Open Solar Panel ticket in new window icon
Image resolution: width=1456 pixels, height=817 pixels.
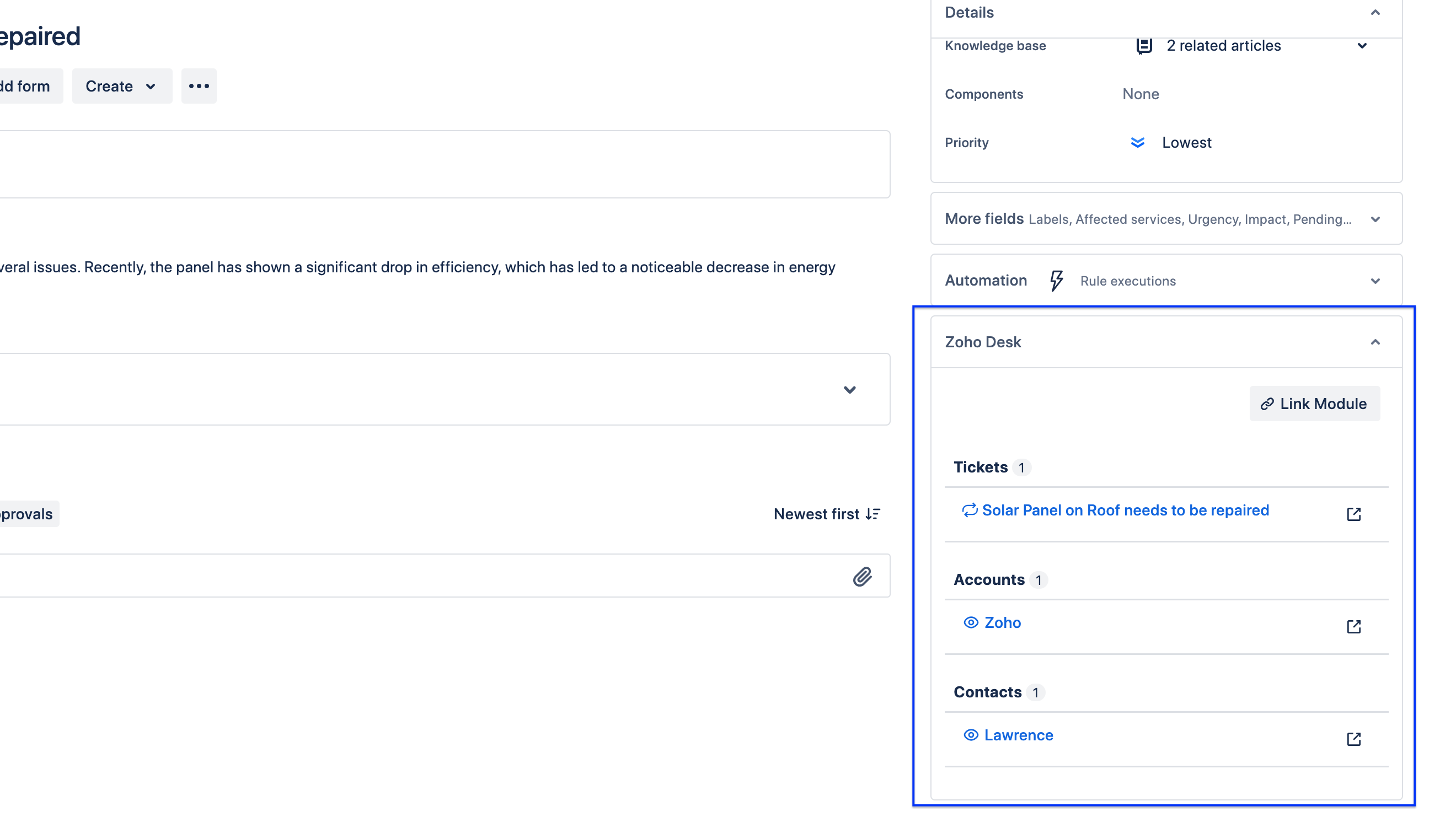(1353, 514)
